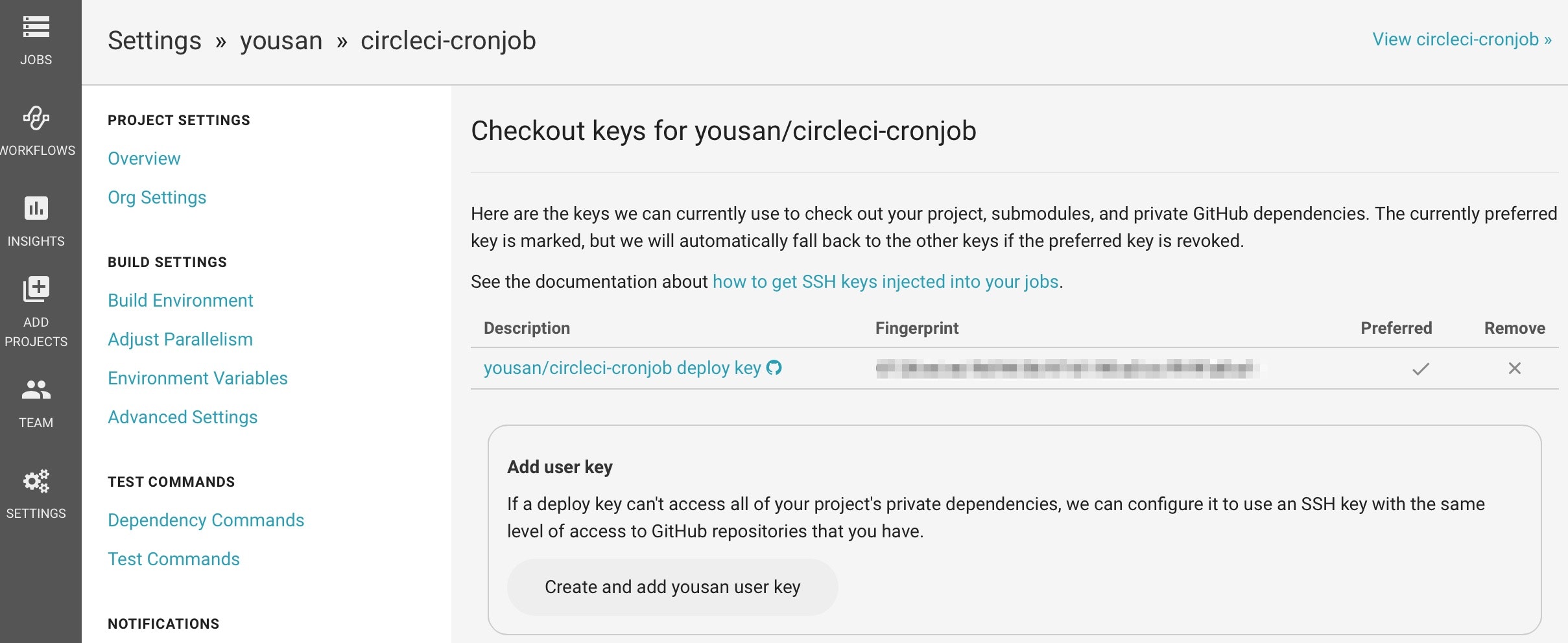1568x643 pixels.
Task: Remove the deploy key with X icon
Action: point(1515,369)
